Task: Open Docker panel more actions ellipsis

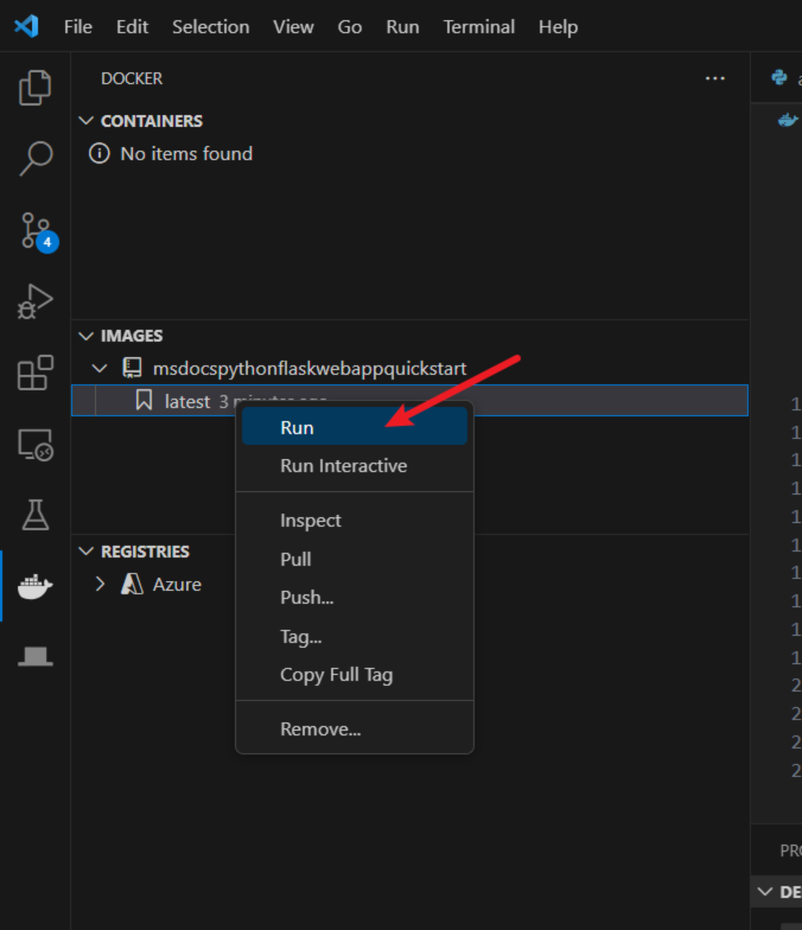Action: tap(715, 78)
